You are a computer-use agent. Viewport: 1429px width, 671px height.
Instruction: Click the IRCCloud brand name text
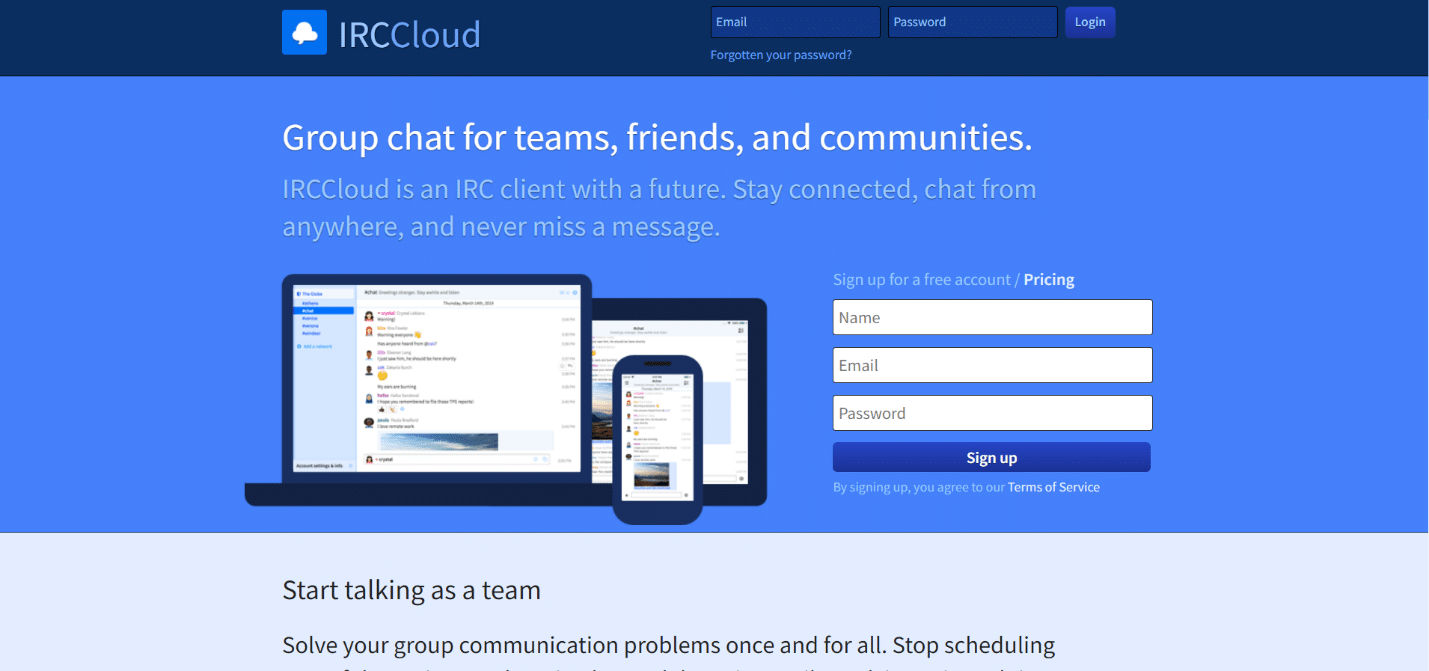tap(409, 34)
